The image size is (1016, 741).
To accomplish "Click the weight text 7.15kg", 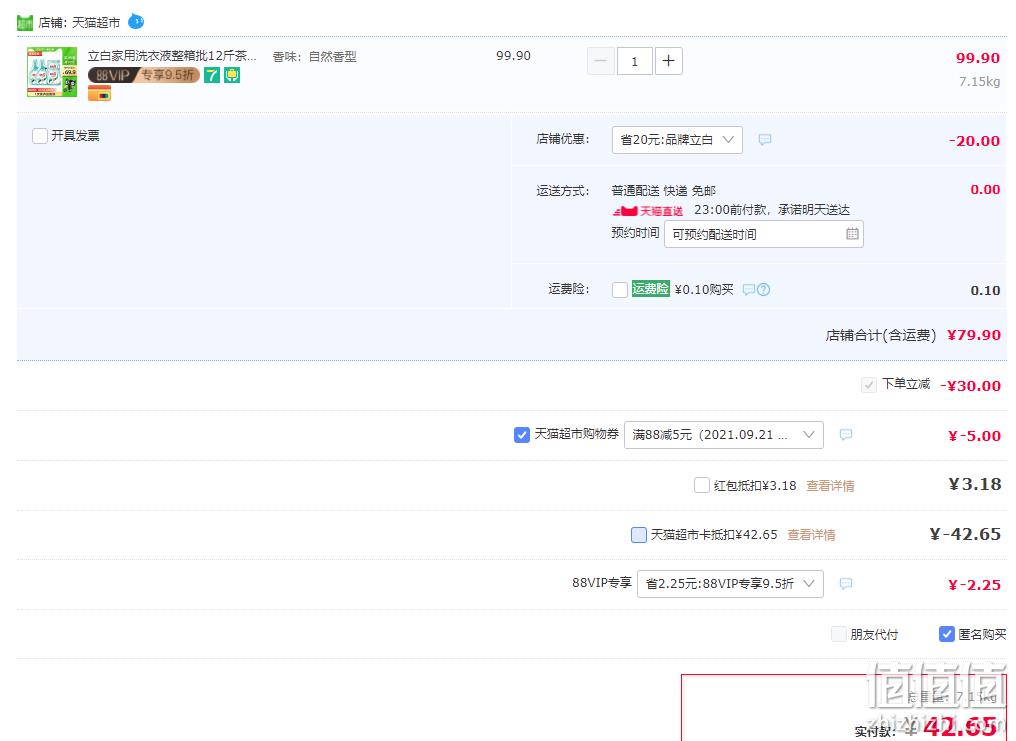I will pyautogui.click(x=980, y=82).
